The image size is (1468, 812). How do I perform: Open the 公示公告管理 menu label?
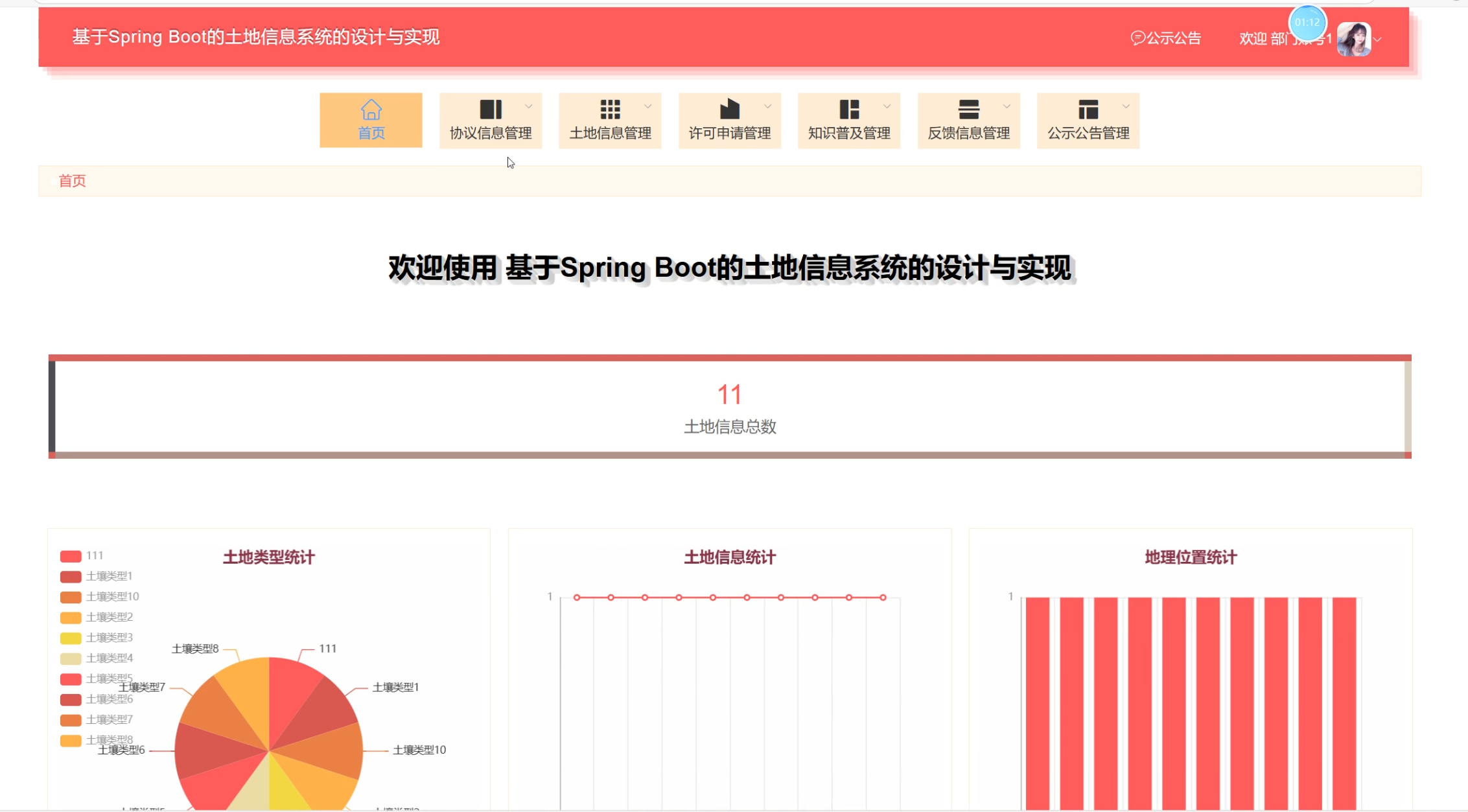click(x=1088, y=133)
